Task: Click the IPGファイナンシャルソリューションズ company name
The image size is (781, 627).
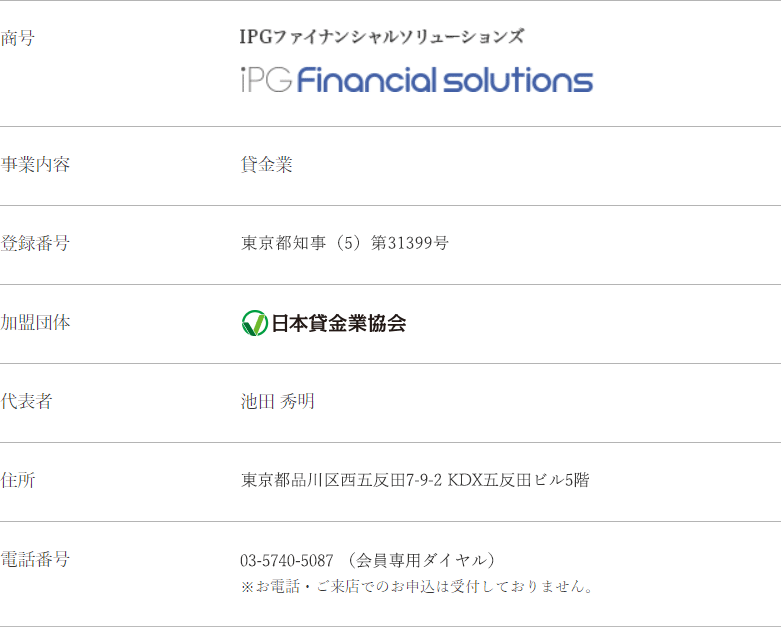Action: 381,37
